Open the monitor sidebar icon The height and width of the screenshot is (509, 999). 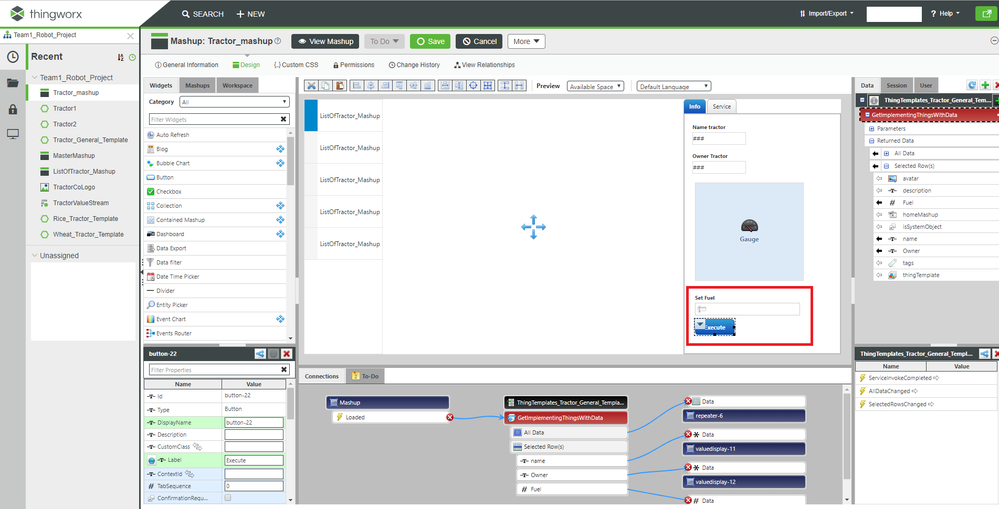[x=12, y=134]
